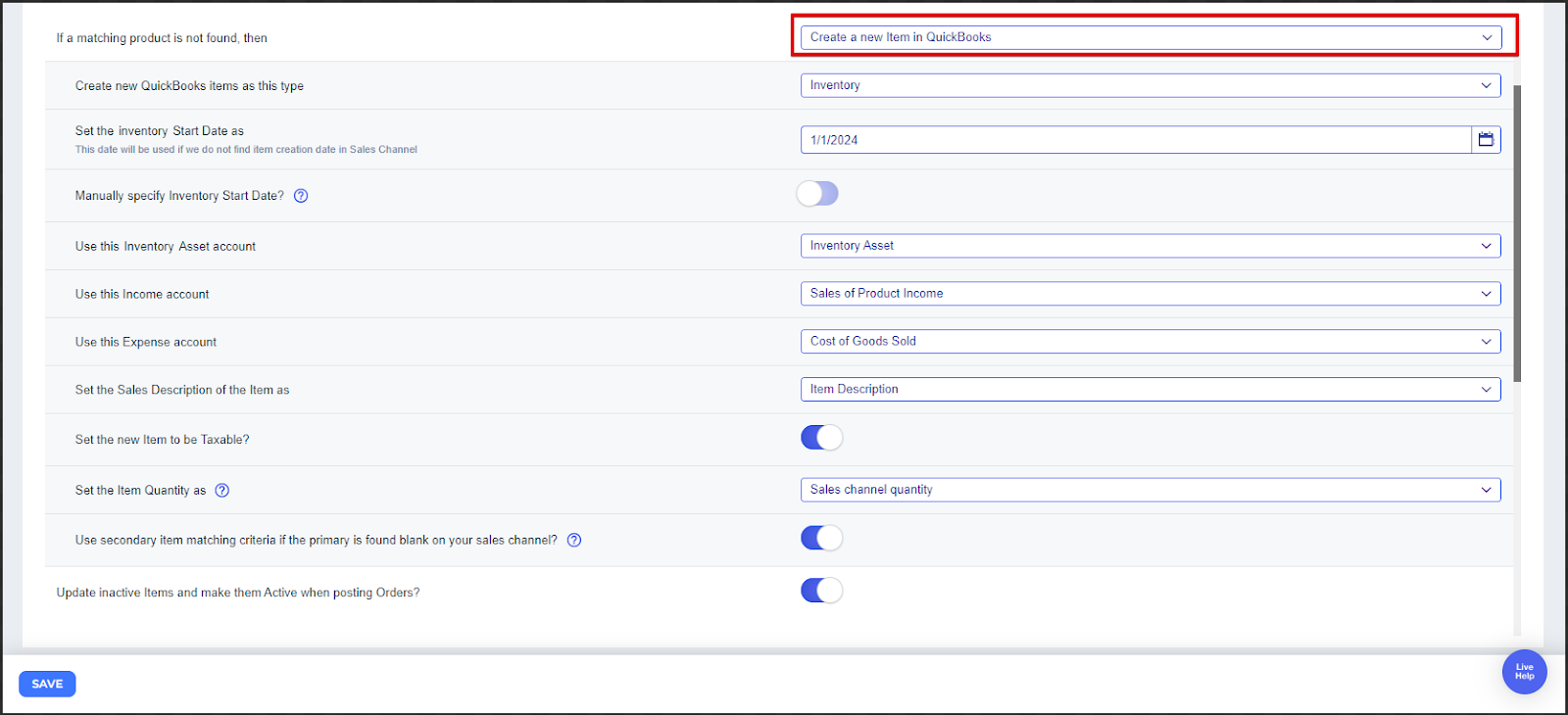The image size is (1568, 715).
Task: Toggle Manually specify Inventory Start Date switch
Action: 817,194
